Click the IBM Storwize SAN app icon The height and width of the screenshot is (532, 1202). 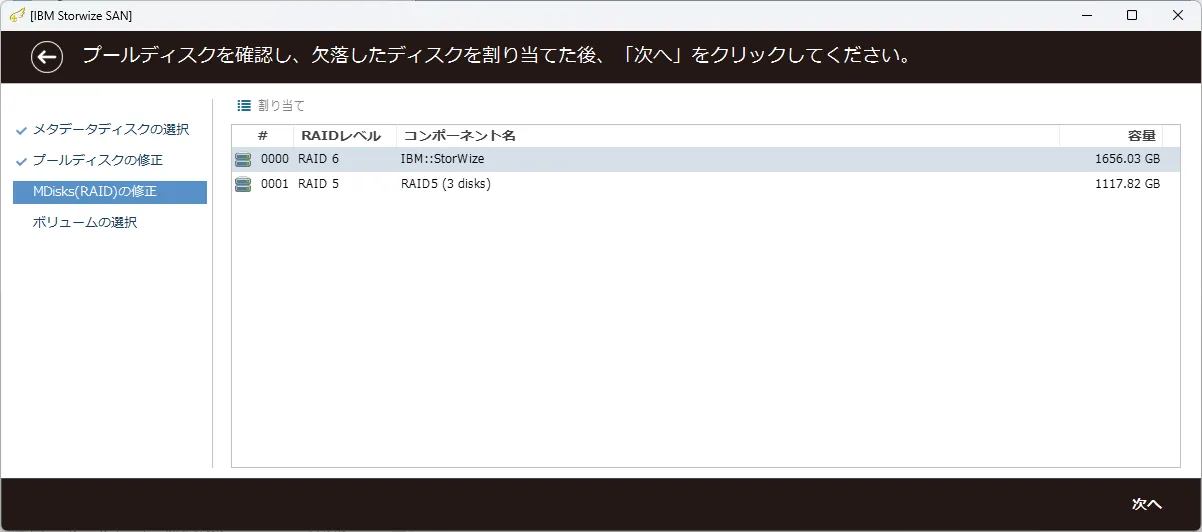(16, 15)
